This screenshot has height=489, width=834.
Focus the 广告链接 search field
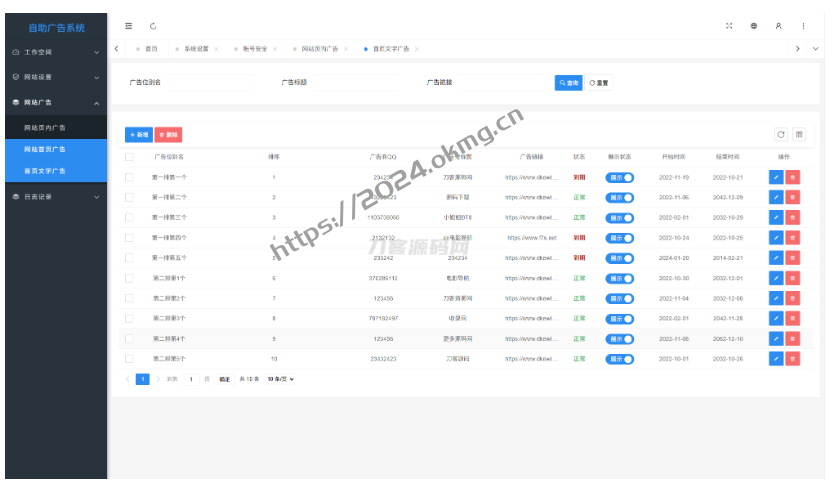502,83
